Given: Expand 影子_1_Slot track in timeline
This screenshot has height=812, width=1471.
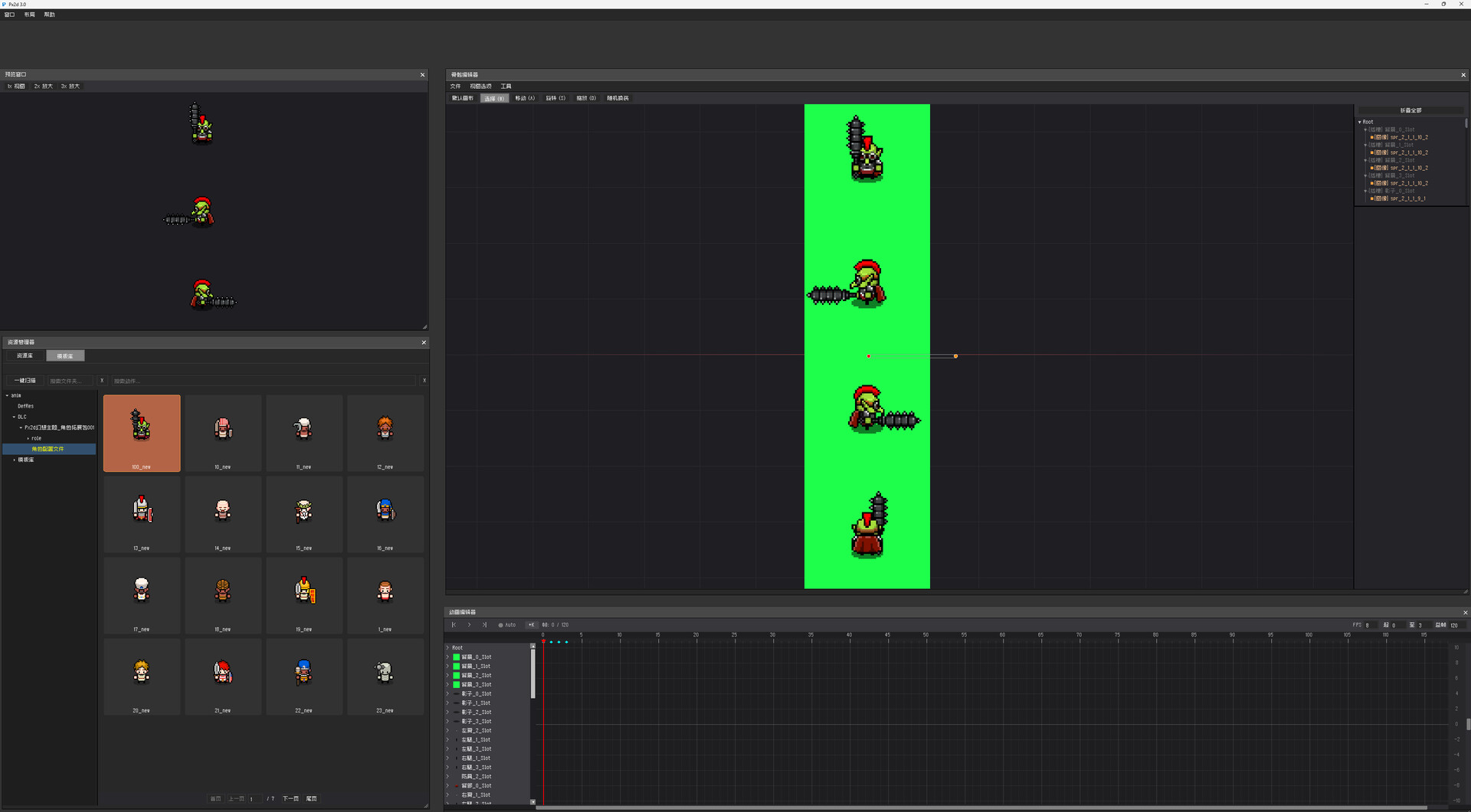Looking at the screenshot, I should [x=447, y=703].
